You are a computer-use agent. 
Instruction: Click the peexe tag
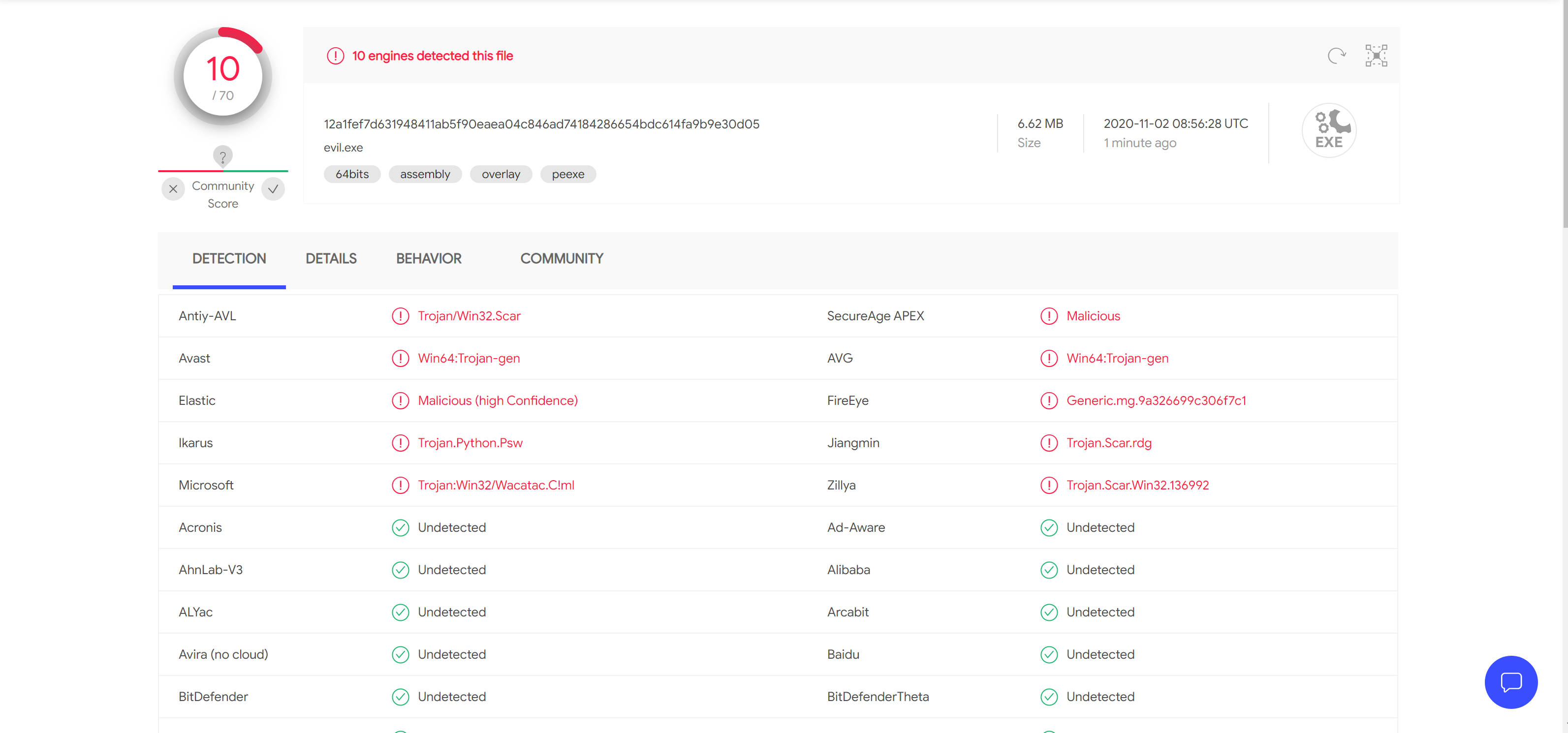(567, 175)
